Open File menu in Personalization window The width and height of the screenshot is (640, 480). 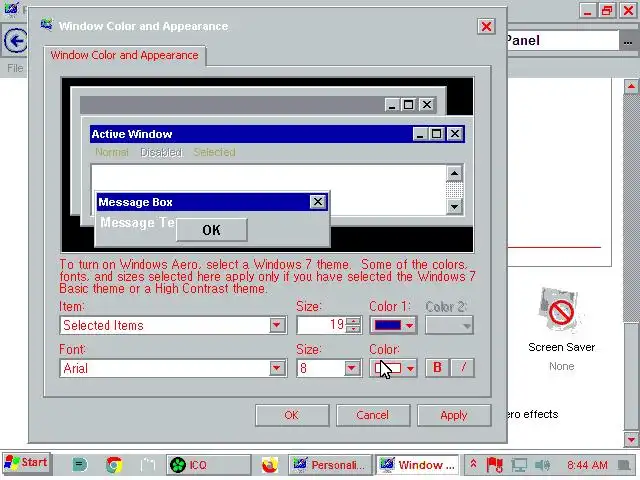pyautogui.click(x=15, y=68)
